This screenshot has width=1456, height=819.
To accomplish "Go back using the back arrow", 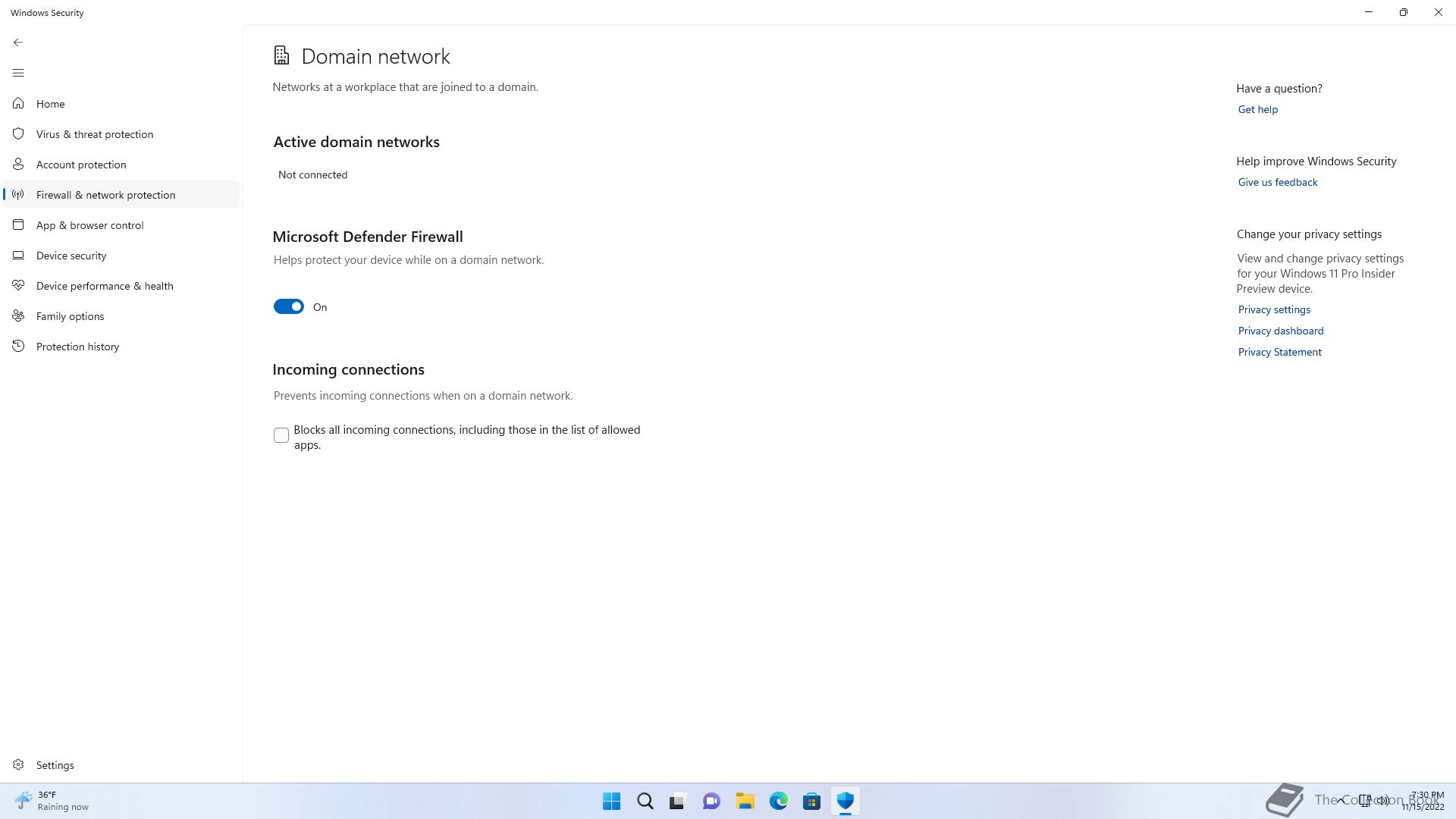I will [18, 42].
